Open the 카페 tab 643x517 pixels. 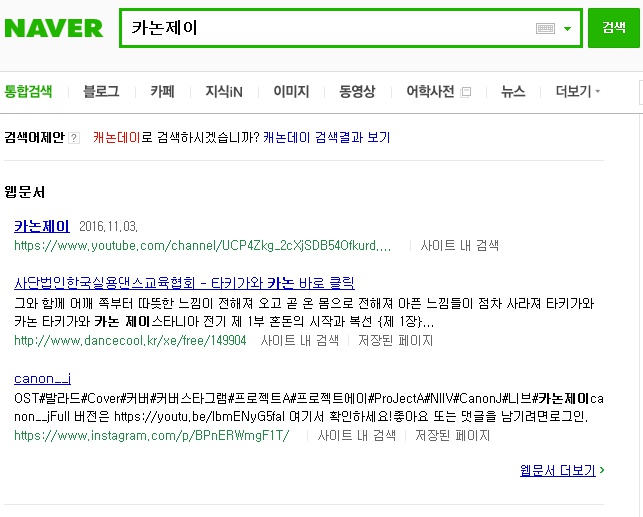162,91
